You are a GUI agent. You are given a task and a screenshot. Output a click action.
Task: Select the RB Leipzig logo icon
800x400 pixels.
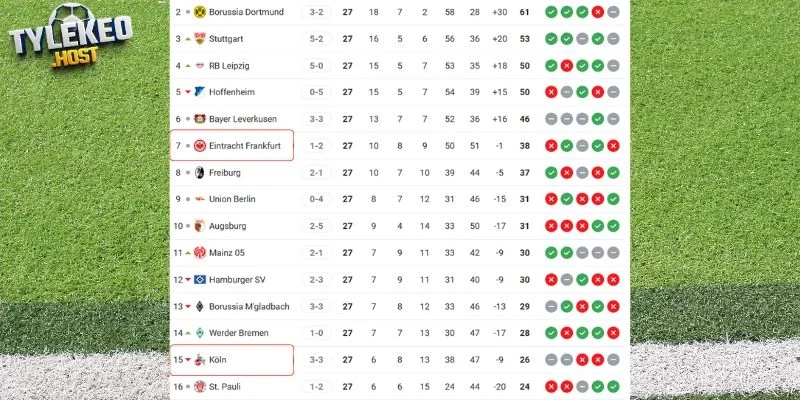click(x=199, y=65)
